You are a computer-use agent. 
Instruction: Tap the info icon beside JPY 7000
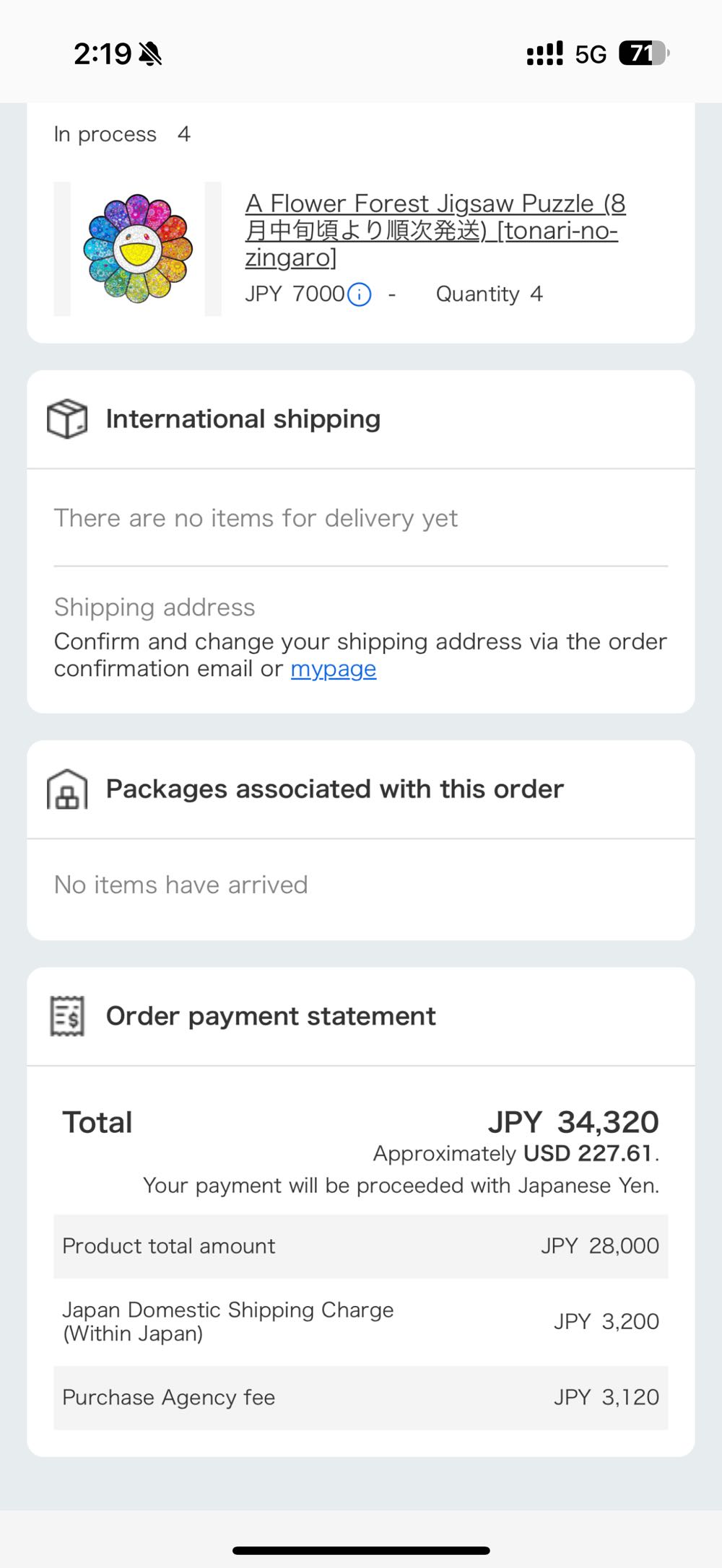click(360, 294)
